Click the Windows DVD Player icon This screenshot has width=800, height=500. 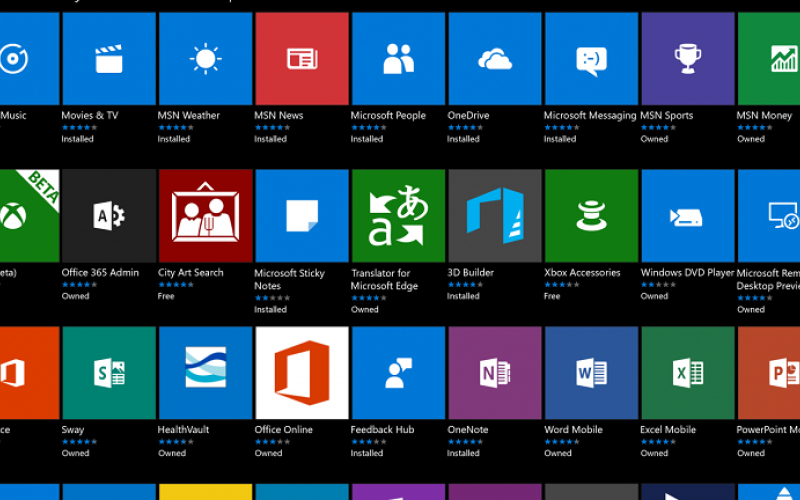pyautogui.click(x=687, y=216)
